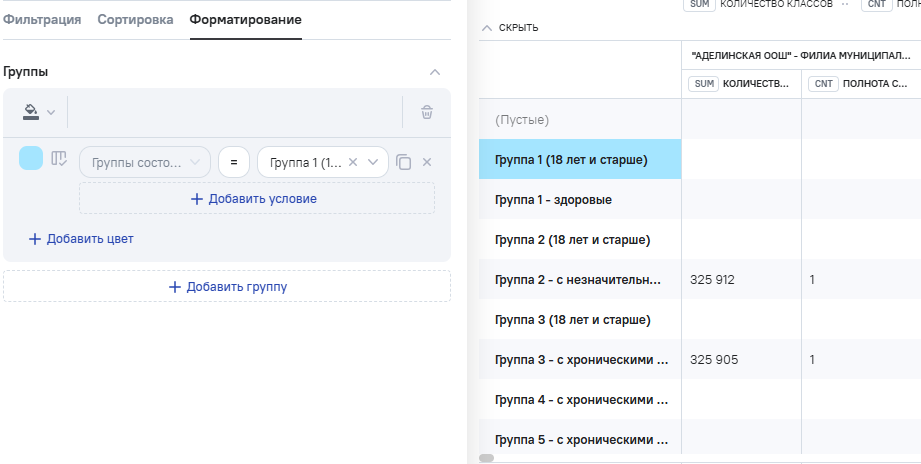Change the equals operator button

click(233, 162)
